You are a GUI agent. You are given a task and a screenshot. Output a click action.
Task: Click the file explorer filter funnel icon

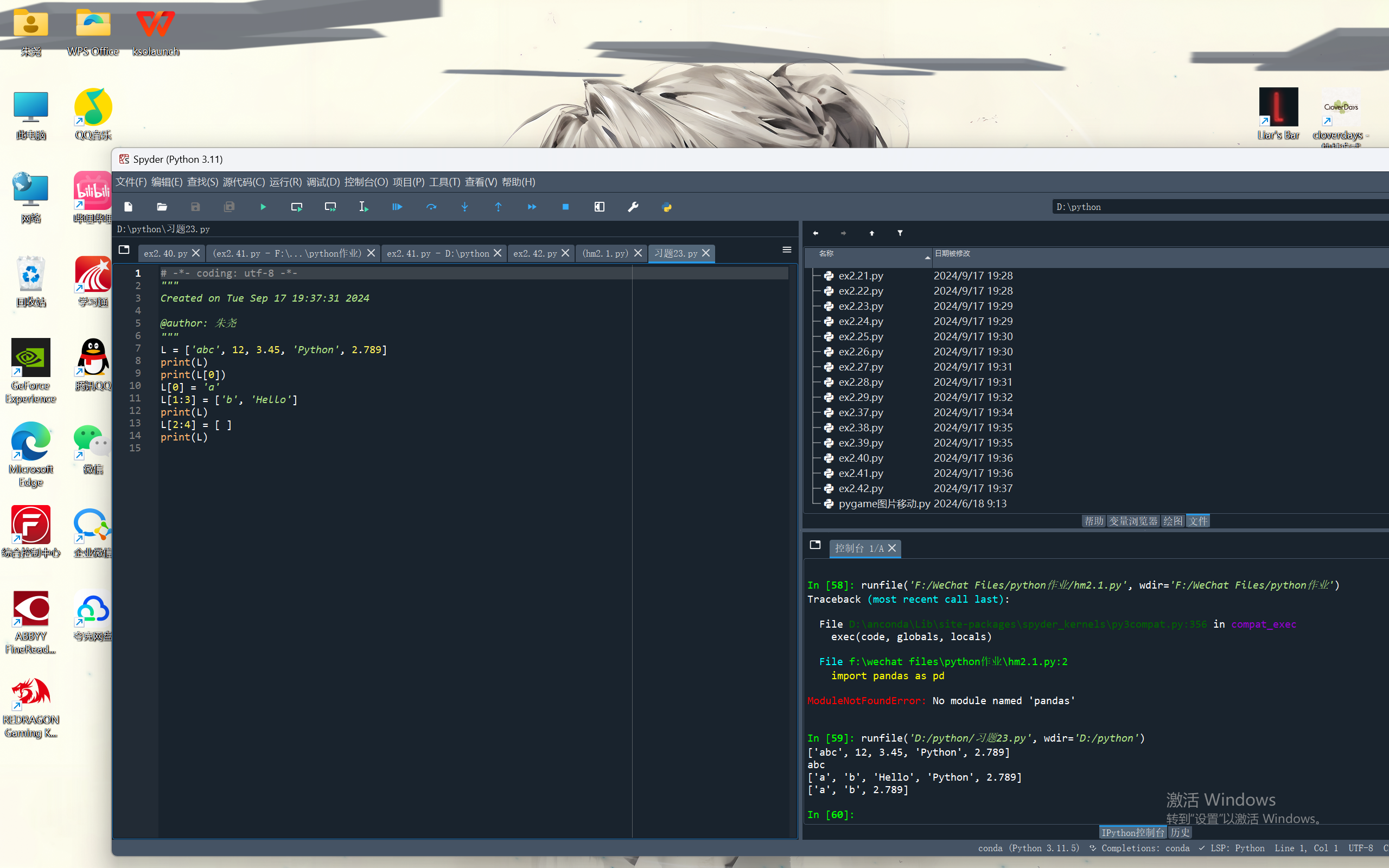pyautogui.click(x=900, y=233)
